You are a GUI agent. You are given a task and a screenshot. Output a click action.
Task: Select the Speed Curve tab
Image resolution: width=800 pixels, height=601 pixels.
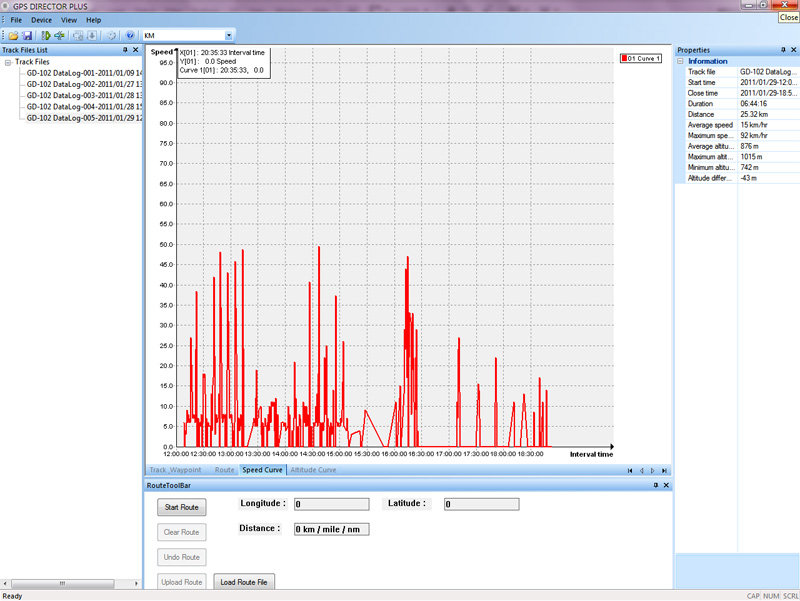click(x=262, y=470)
